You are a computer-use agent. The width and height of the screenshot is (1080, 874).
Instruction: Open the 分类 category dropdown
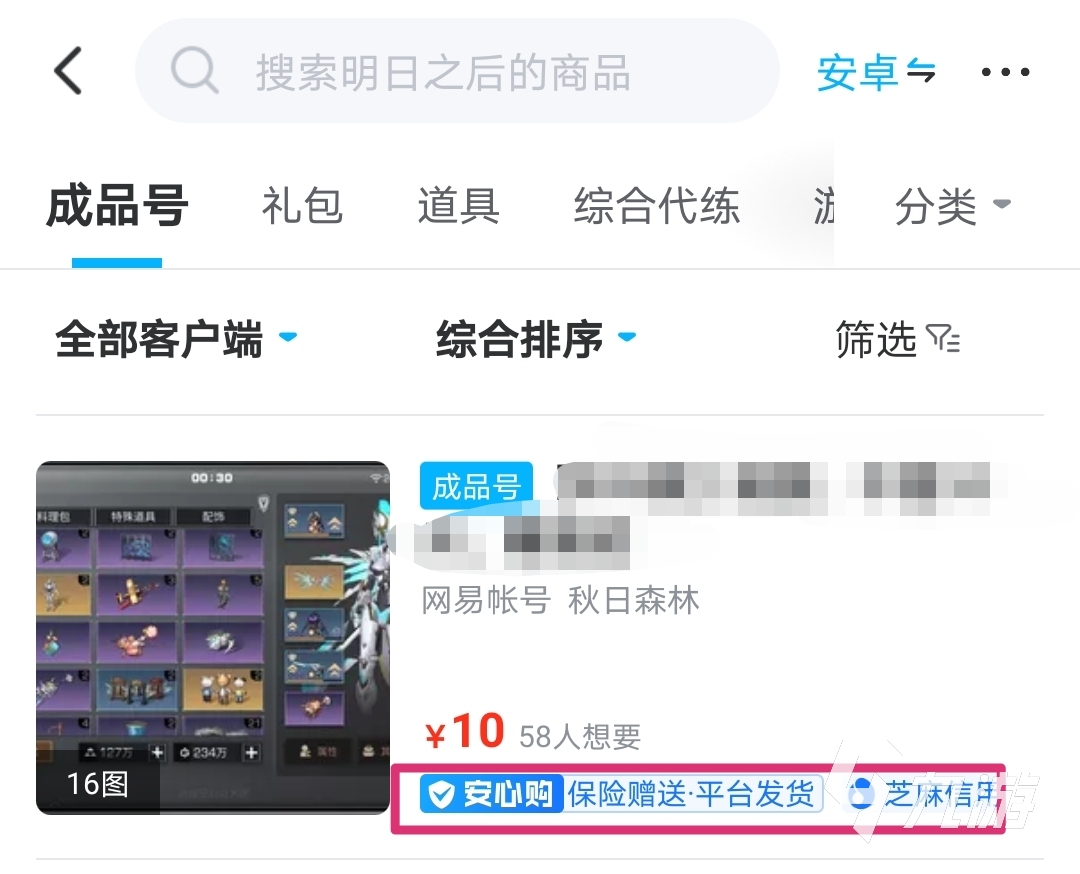coord(953,206)
